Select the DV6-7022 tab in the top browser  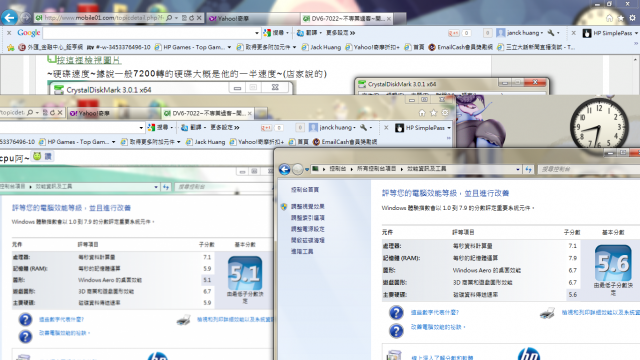(347, 18)
